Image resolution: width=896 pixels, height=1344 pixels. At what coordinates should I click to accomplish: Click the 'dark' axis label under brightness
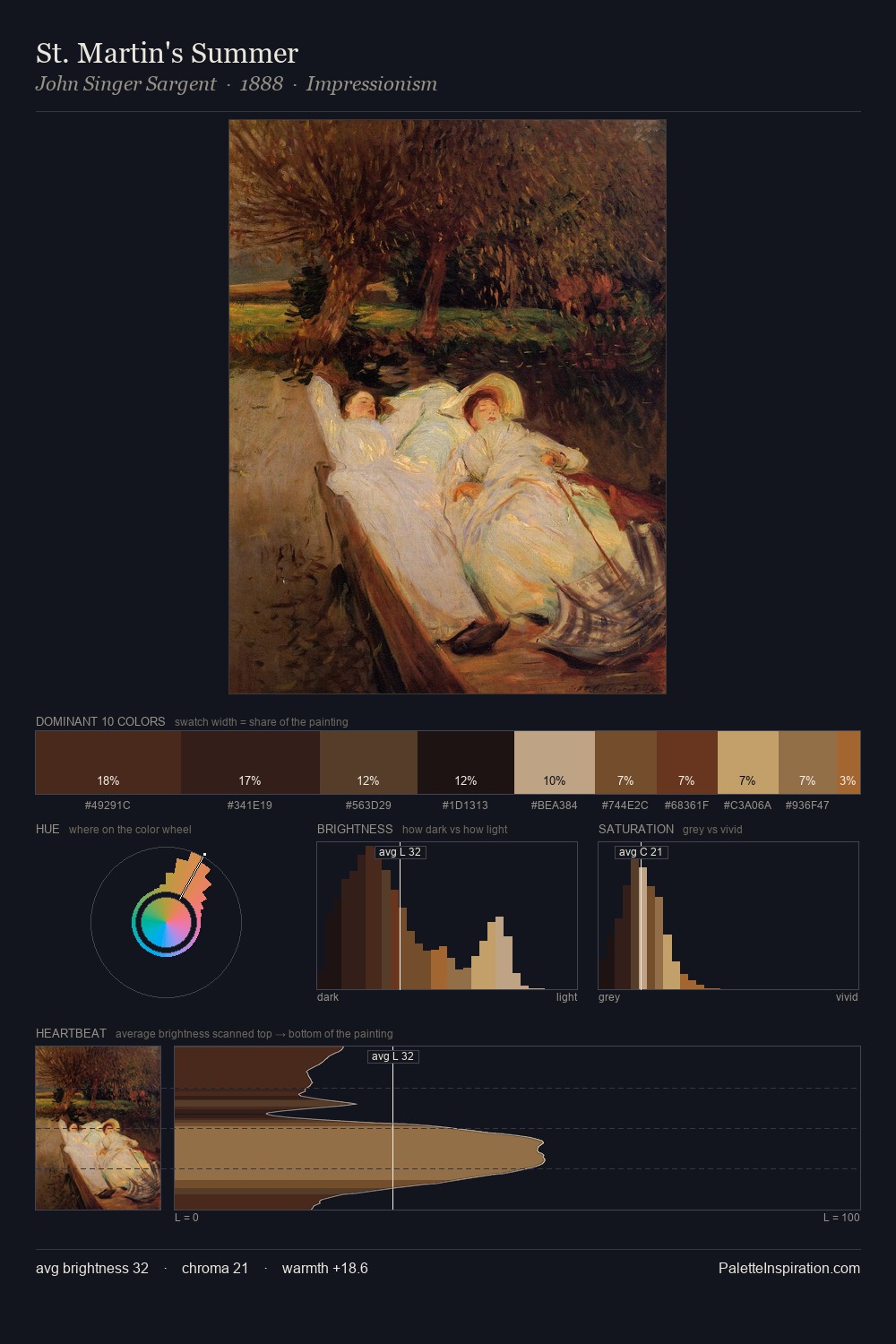328,996
